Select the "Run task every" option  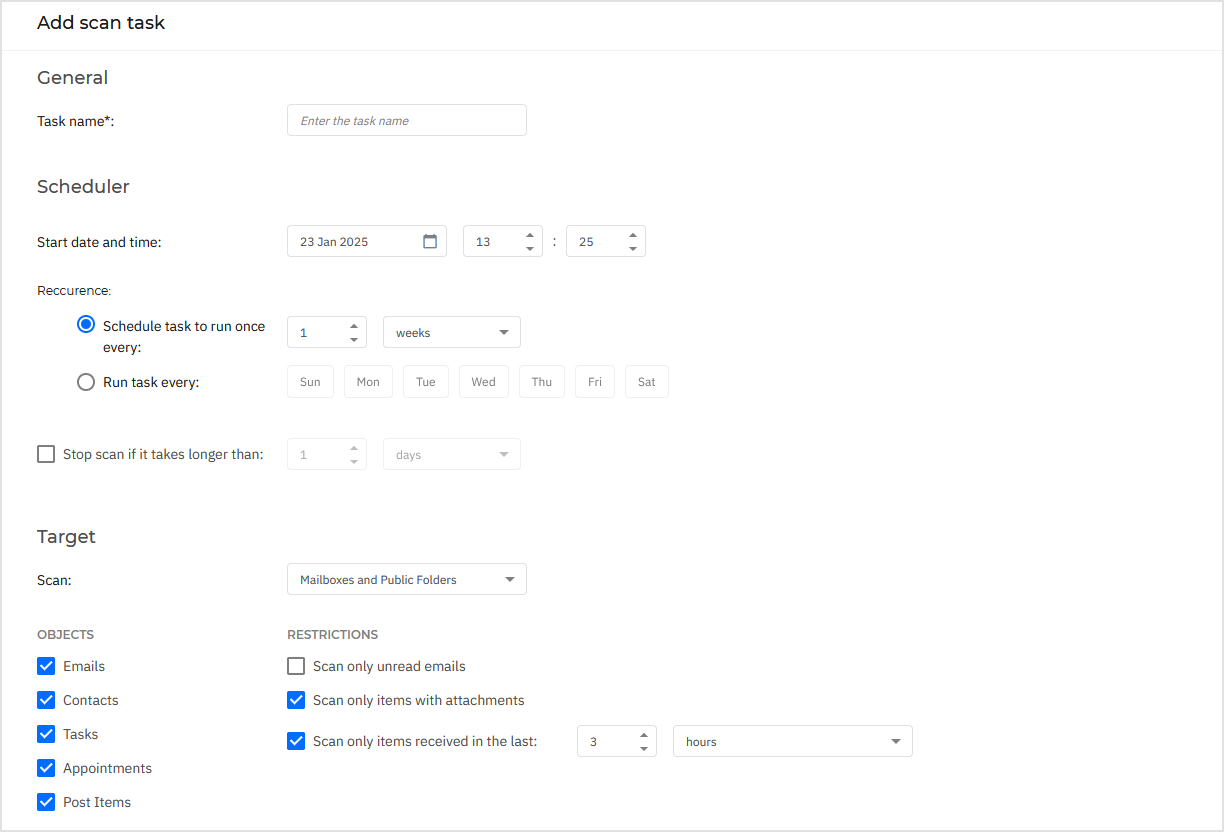point(86,381)
